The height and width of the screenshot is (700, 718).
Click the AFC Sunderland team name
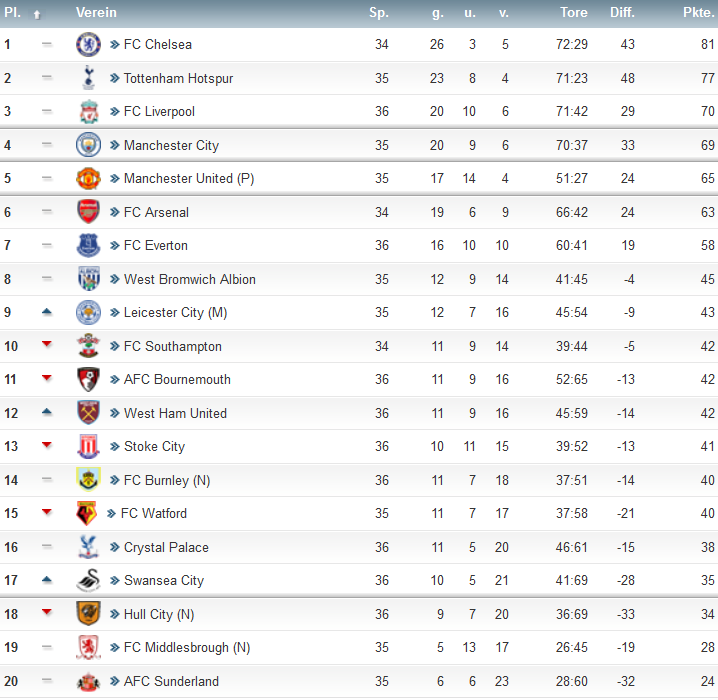click(x=171, y=681)
